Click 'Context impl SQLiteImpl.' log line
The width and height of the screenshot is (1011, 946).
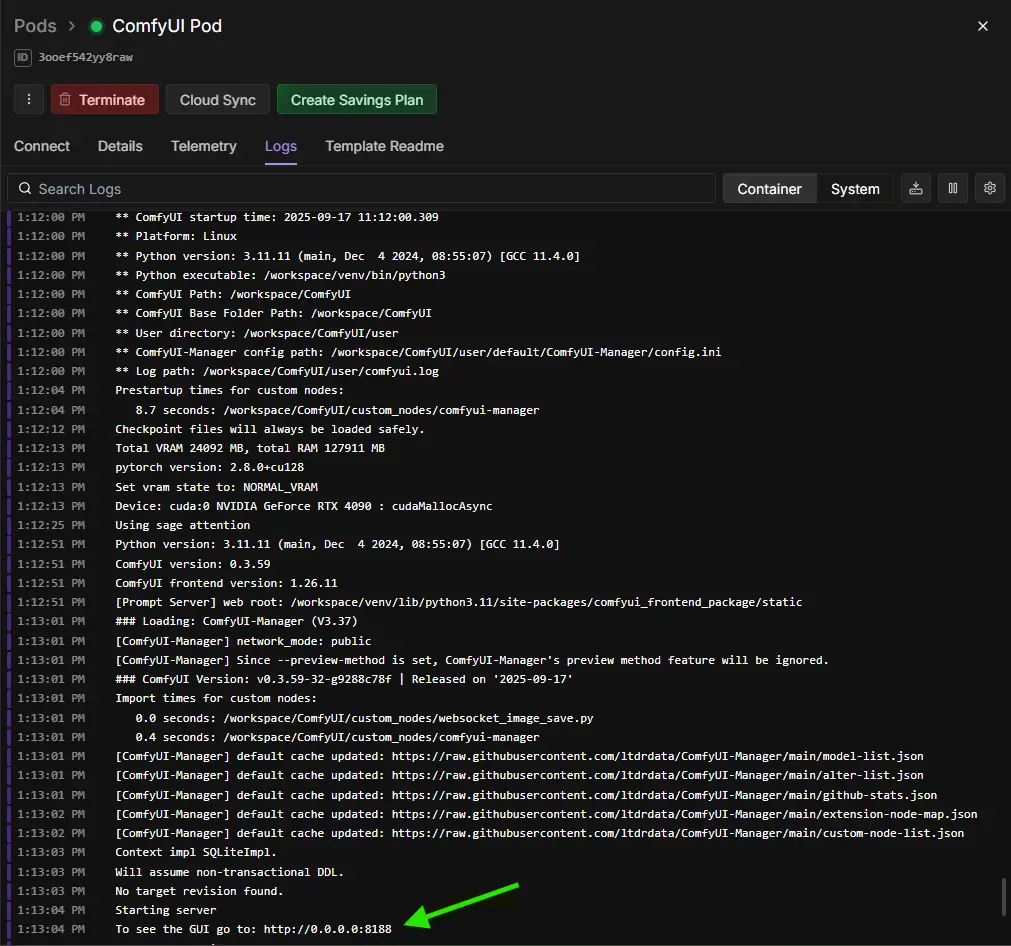(x=195, y=852)
